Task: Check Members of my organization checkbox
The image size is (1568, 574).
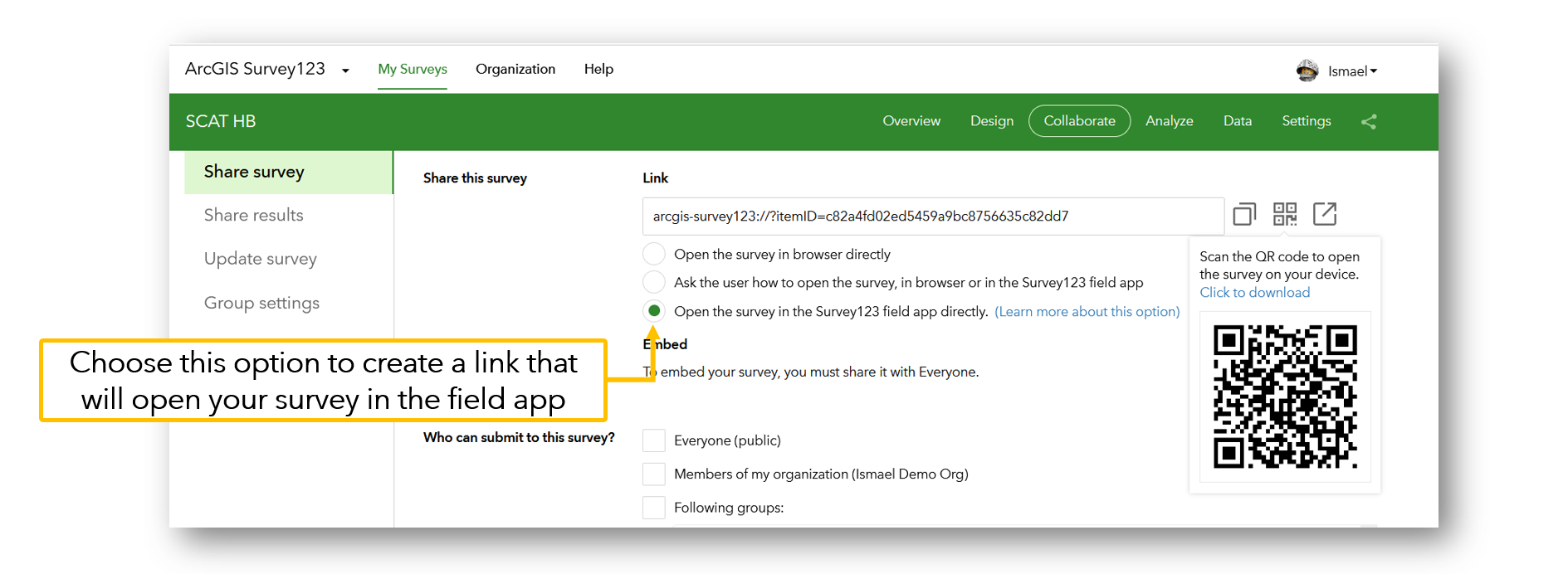Action: point(654,474)
